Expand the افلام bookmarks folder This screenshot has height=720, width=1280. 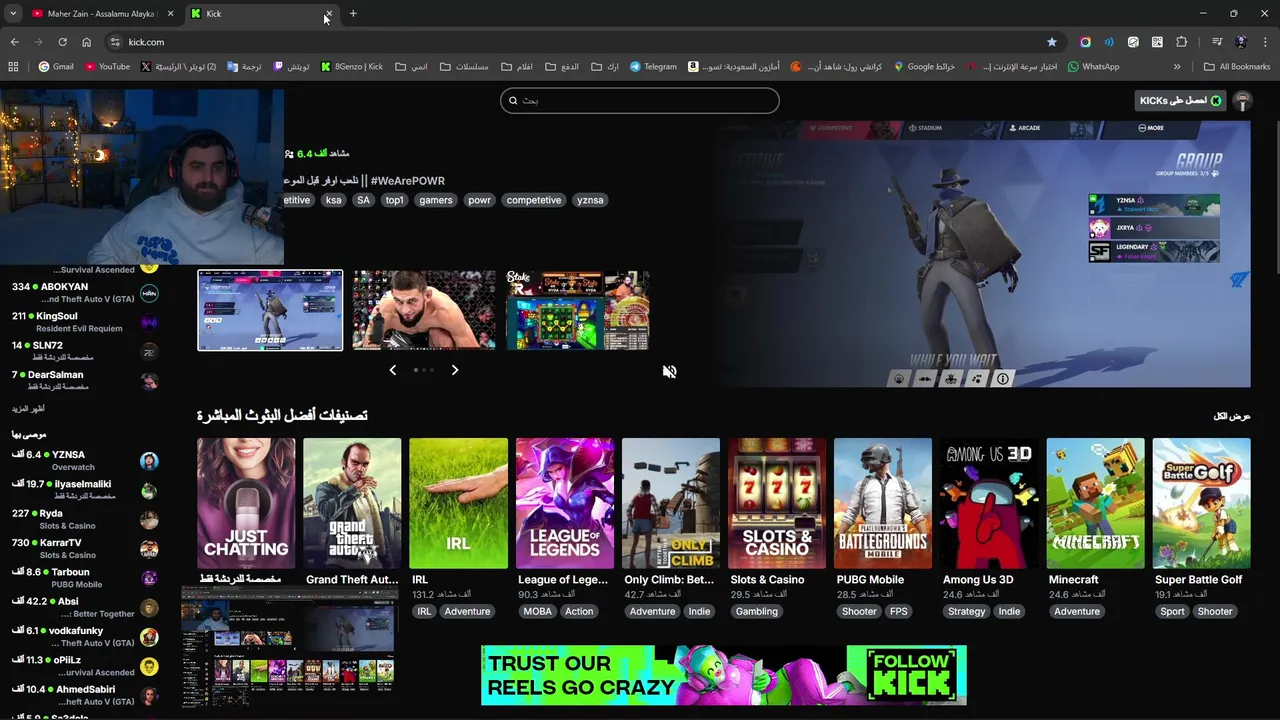point(517,67)
